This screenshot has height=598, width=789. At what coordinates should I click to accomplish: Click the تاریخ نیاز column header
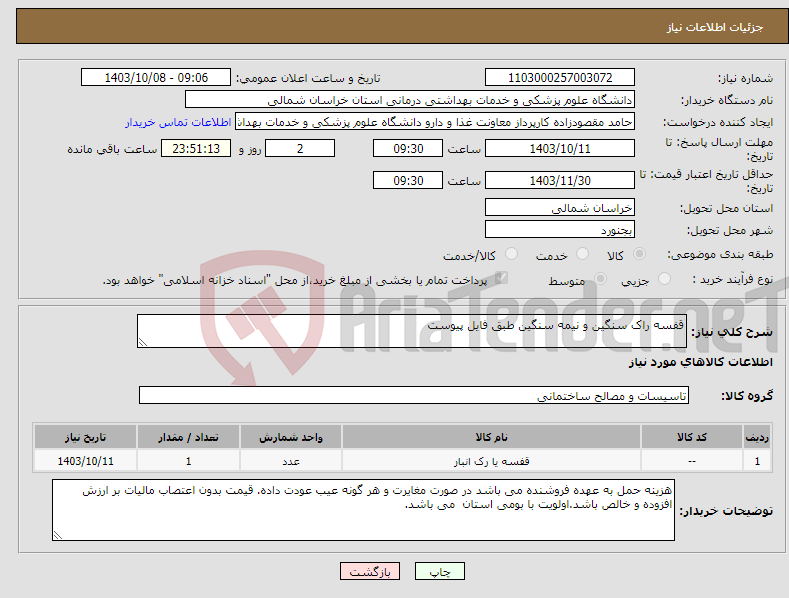point(86,437)
